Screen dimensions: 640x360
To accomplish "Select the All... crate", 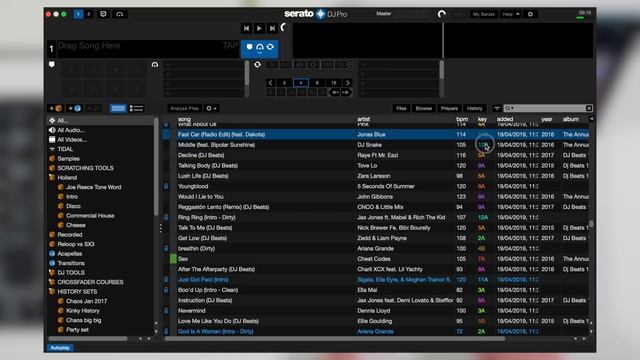I will click(101, 120).
